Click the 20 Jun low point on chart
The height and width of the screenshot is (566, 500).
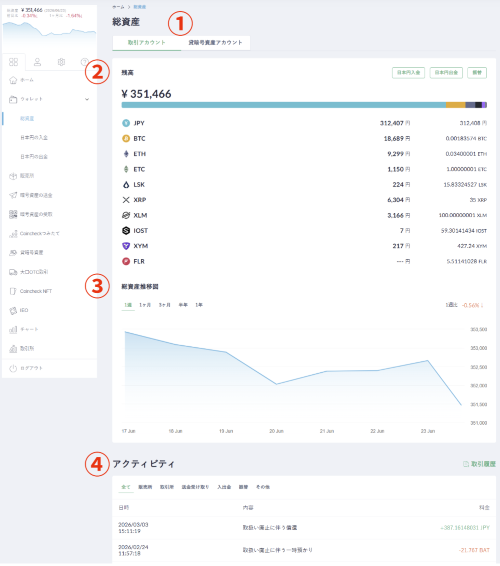(x=277, y=384)
